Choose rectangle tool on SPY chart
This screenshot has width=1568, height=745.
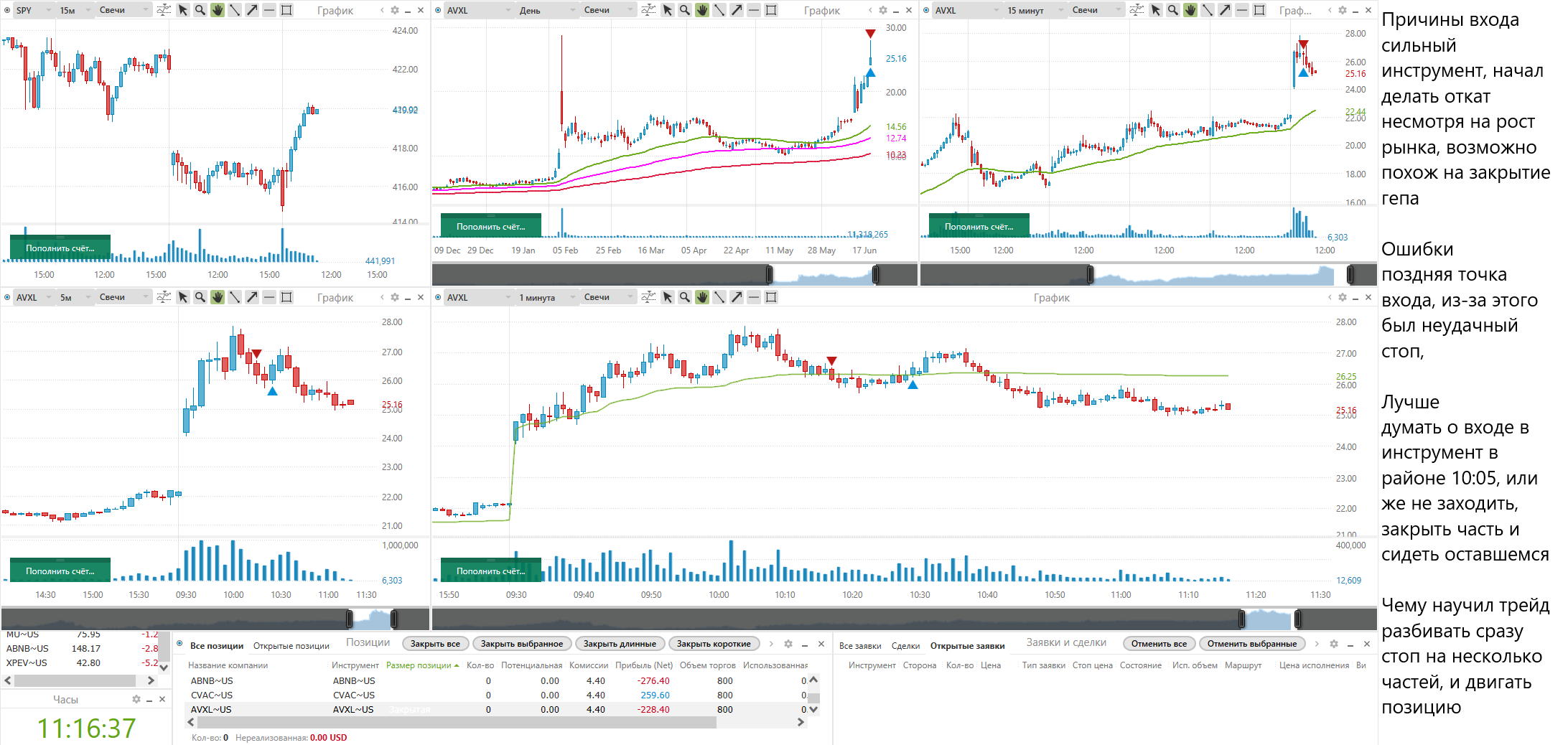coord(286,10)
